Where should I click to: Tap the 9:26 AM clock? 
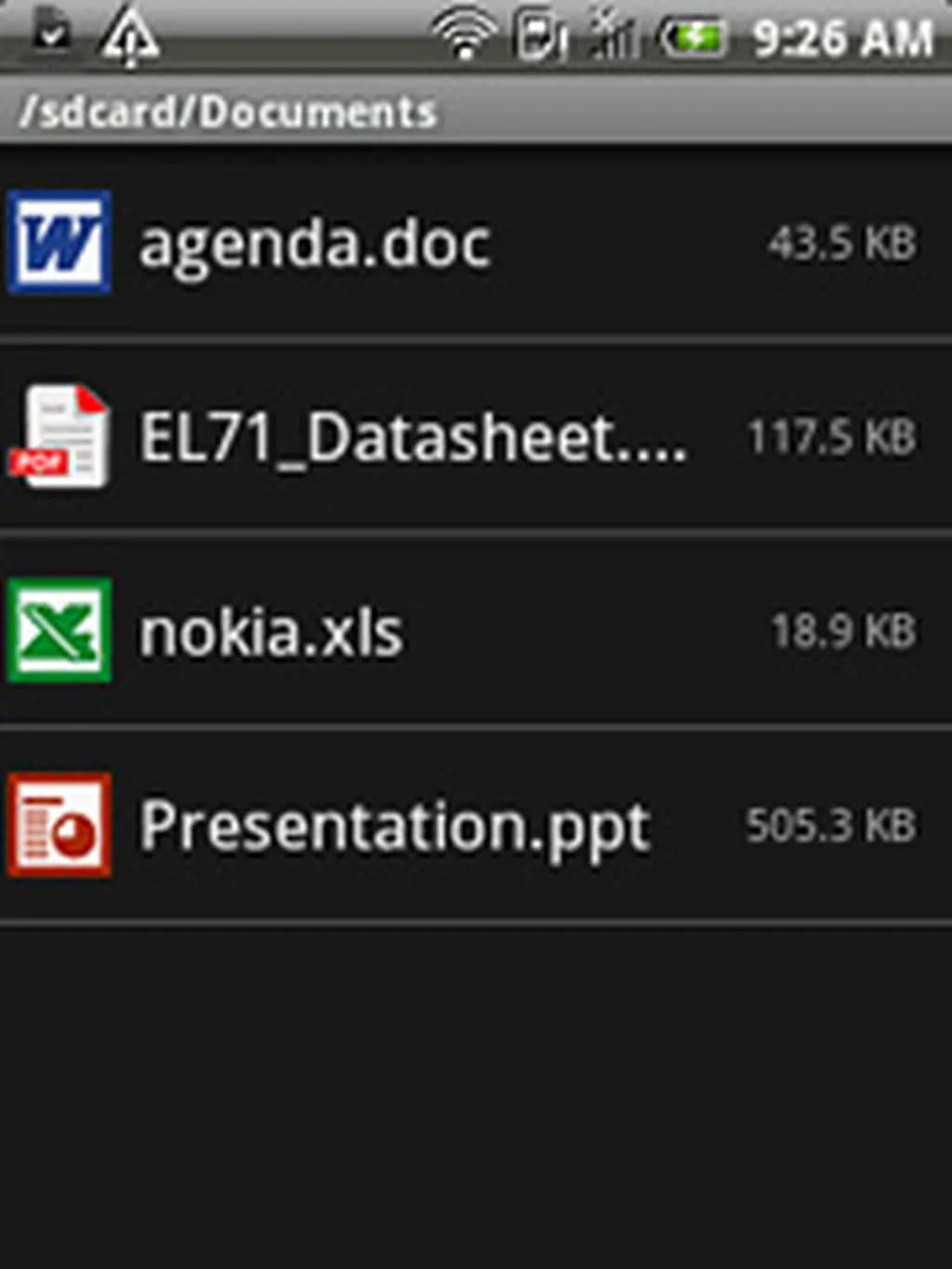click(842, 39)
